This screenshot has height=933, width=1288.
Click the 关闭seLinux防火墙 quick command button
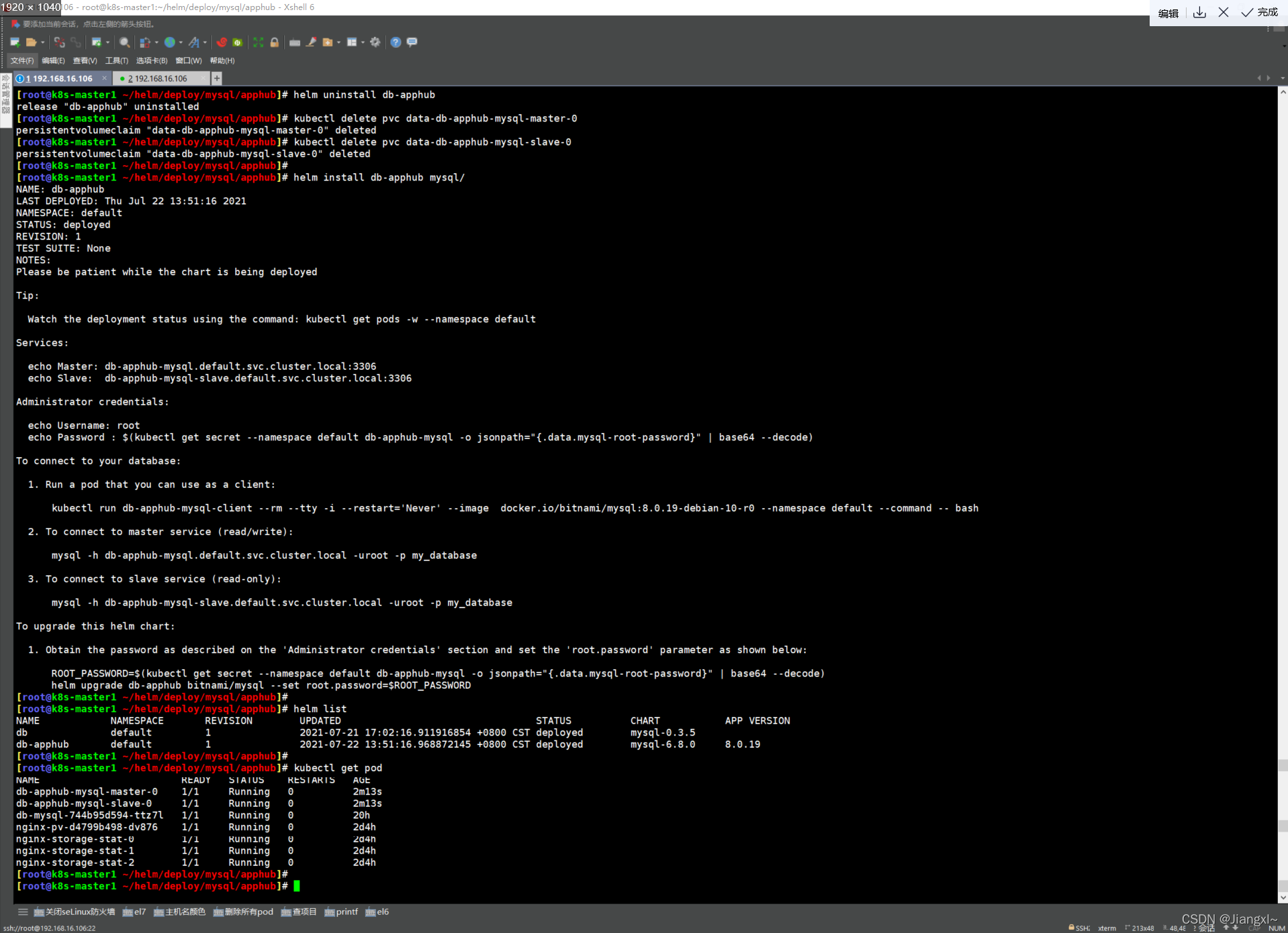click(x=75, y=912)
